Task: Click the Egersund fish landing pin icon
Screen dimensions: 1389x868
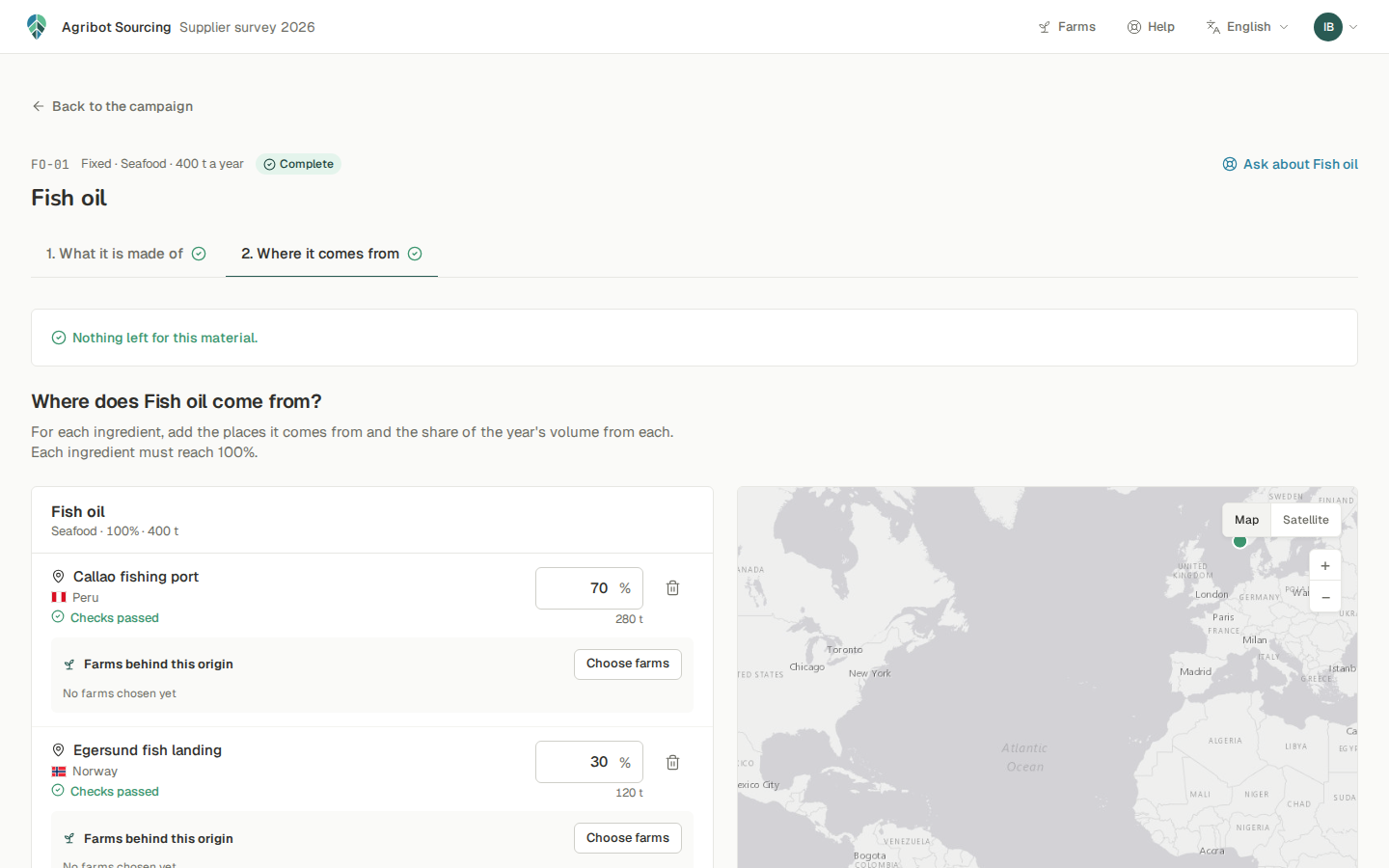Action: coord(58,750)
